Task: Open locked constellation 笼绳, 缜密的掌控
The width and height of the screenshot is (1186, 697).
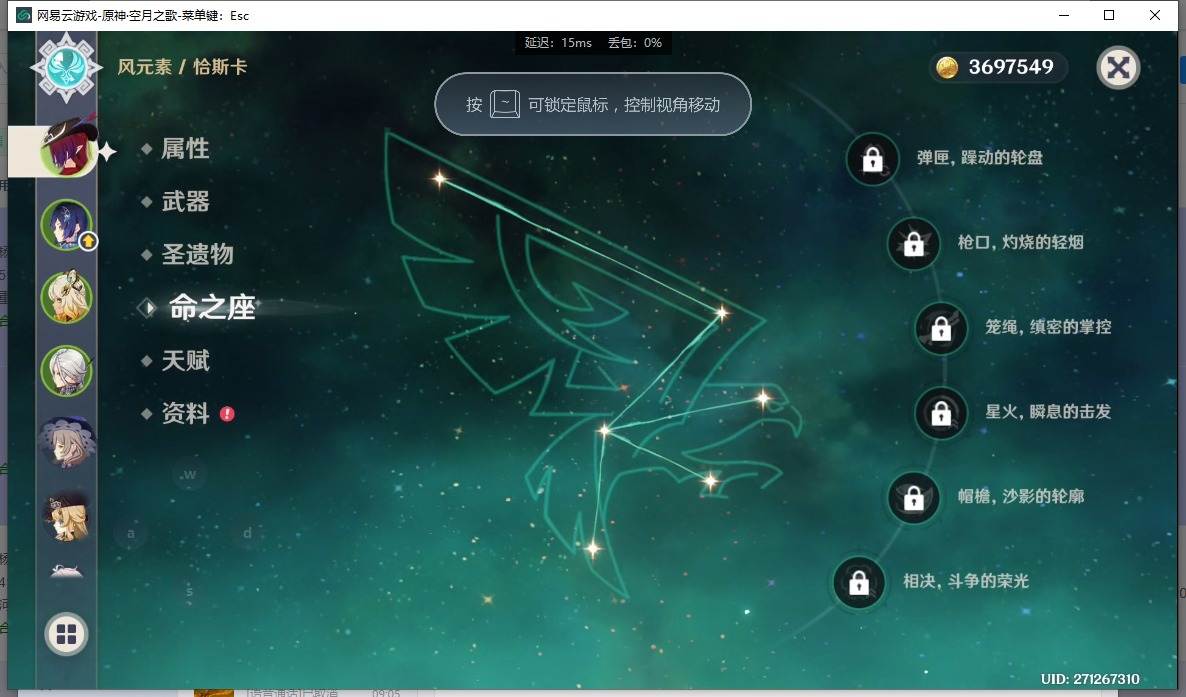Action: [x=941, y=328]
